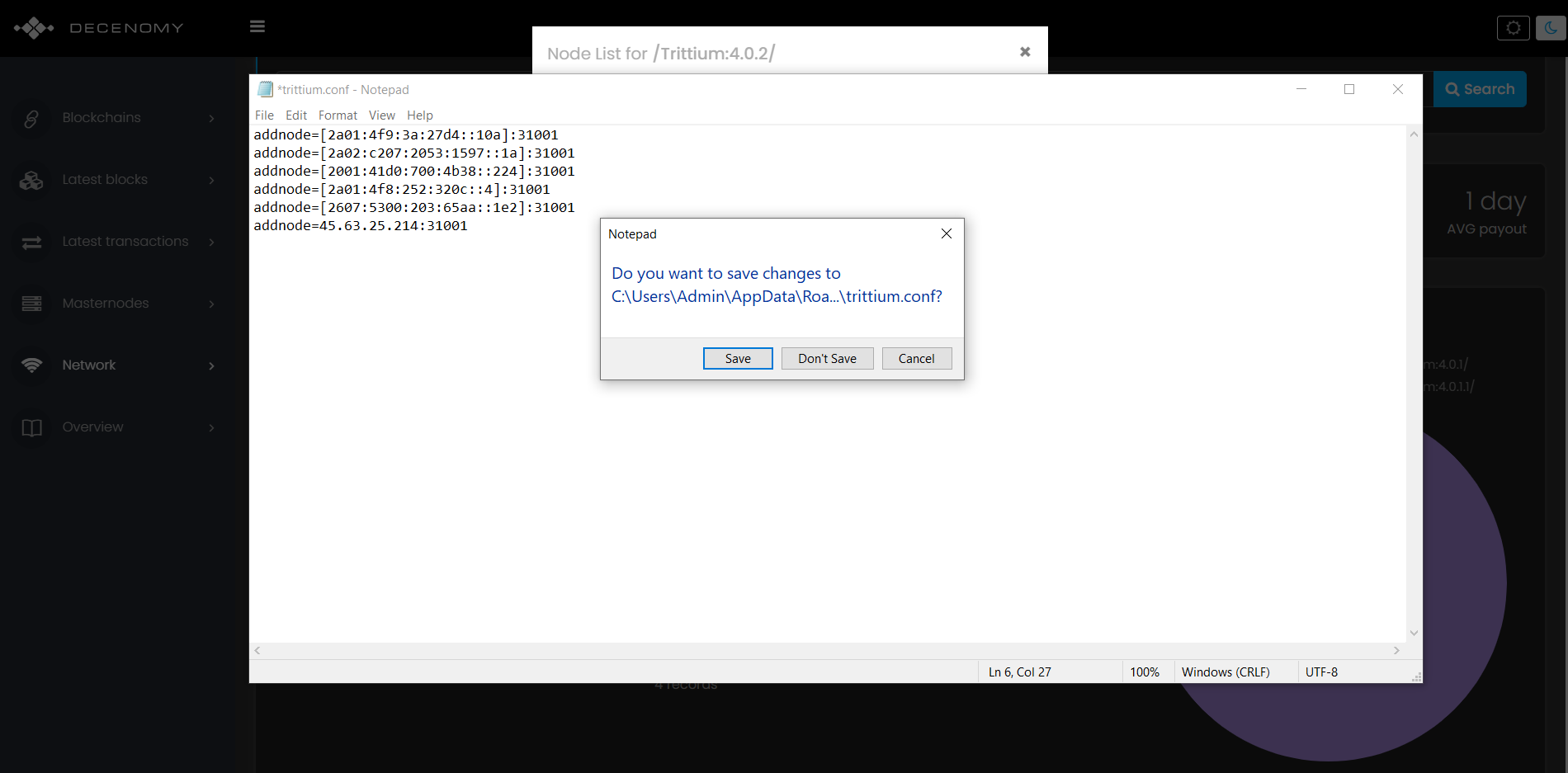The height and width of the screenshot is (773, 1568).
Task: Open Masternodes in the sidebar
Action: click(x=106, y=304)
